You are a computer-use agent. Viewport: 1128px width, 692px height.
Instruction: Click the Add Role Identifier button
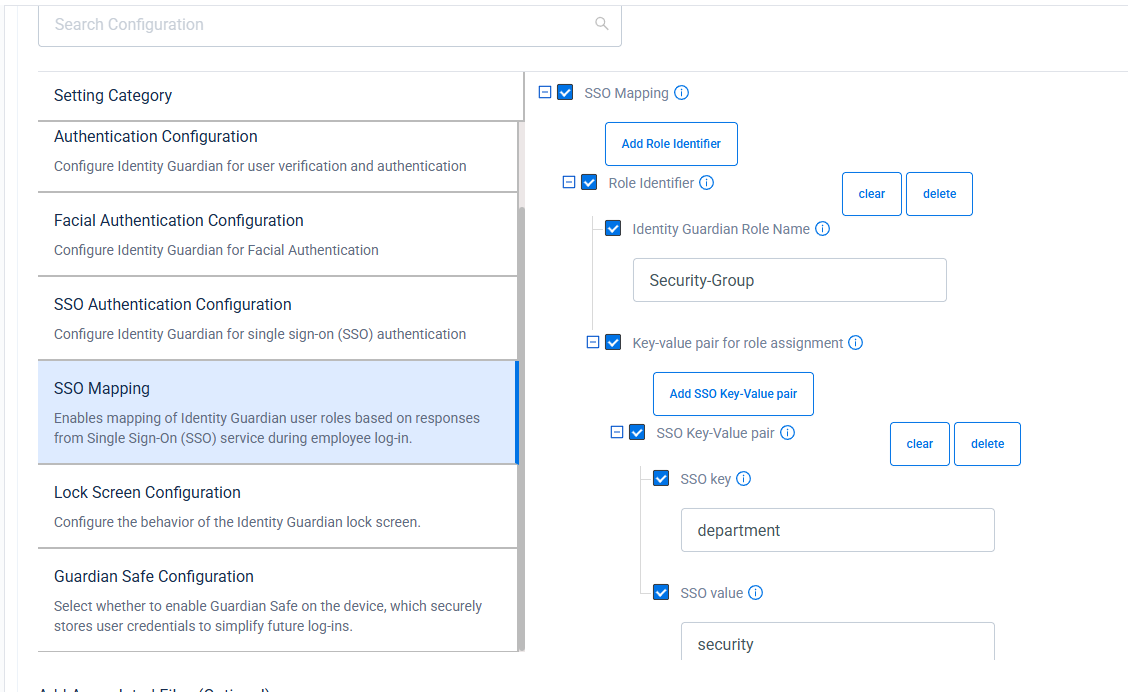point(671,143)
